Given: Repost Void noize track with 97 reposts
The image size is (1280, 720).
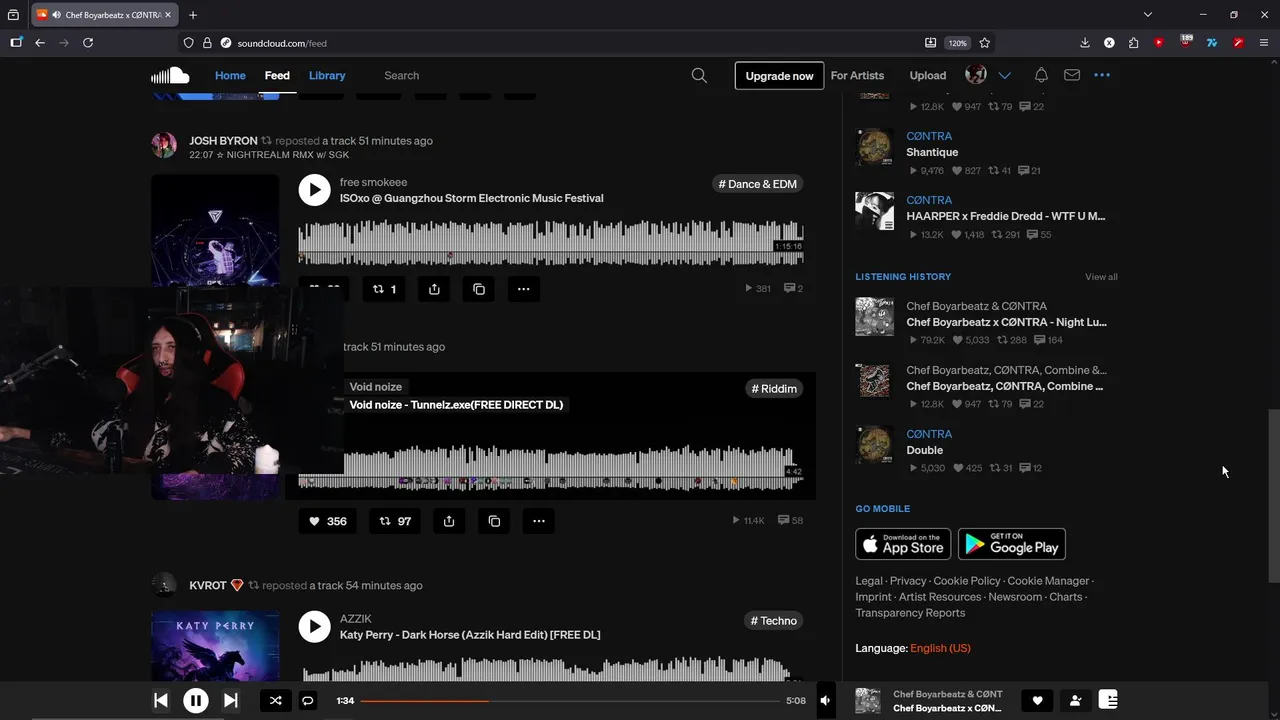Looking at the screenshot, I should tap(394, 521).
